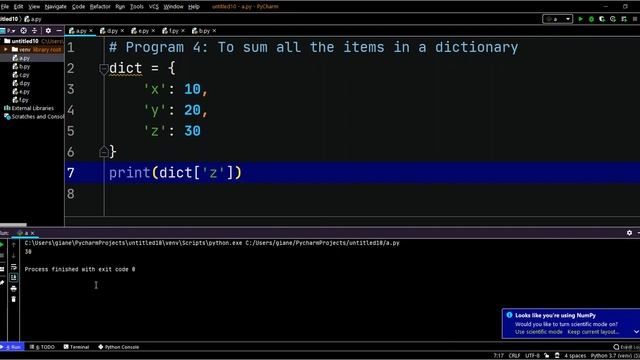Click the print icon in Run panel
This screenshot has height=360, width=640.
point(13,289)
